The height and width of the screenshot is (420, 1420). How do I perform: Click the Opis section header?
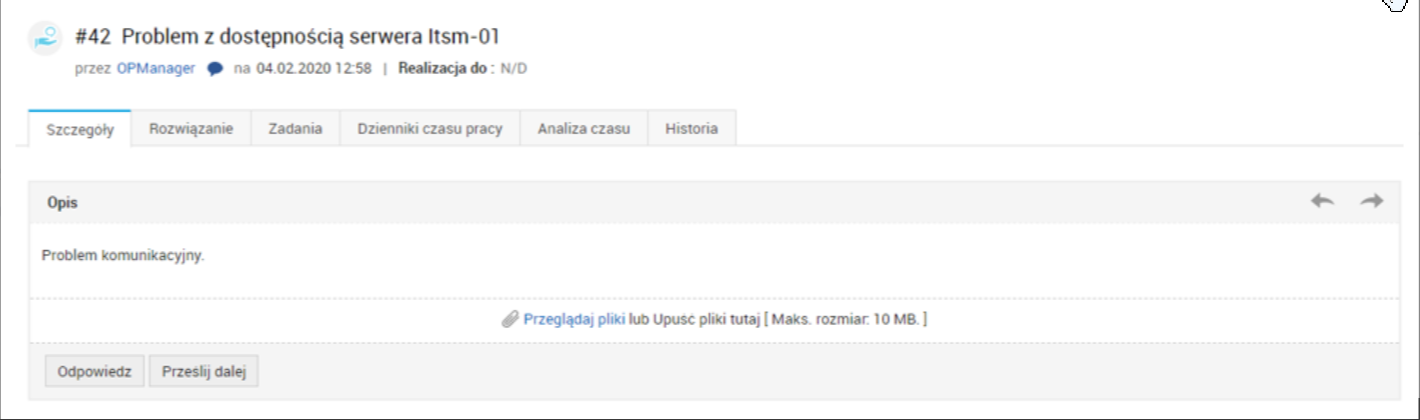63,202
